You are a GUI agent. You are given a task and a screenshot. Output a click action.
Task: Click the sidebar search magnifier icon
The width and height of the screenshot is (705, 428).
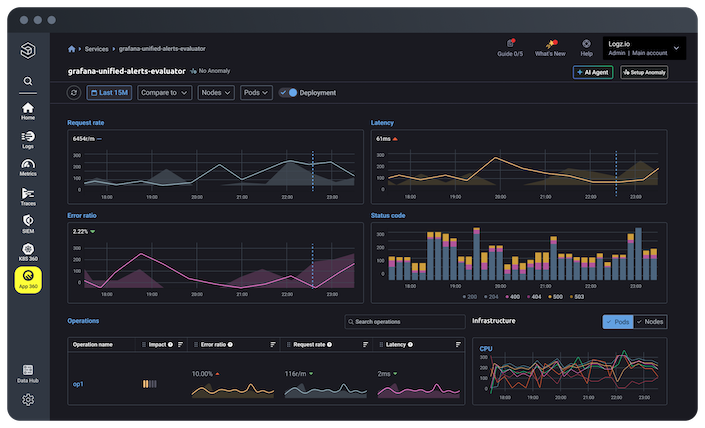[28, 81]
